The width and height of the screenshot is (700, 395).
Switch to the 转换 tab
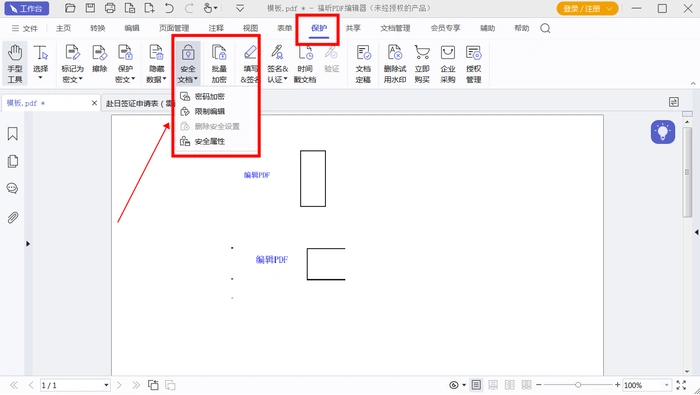(98, 28)
